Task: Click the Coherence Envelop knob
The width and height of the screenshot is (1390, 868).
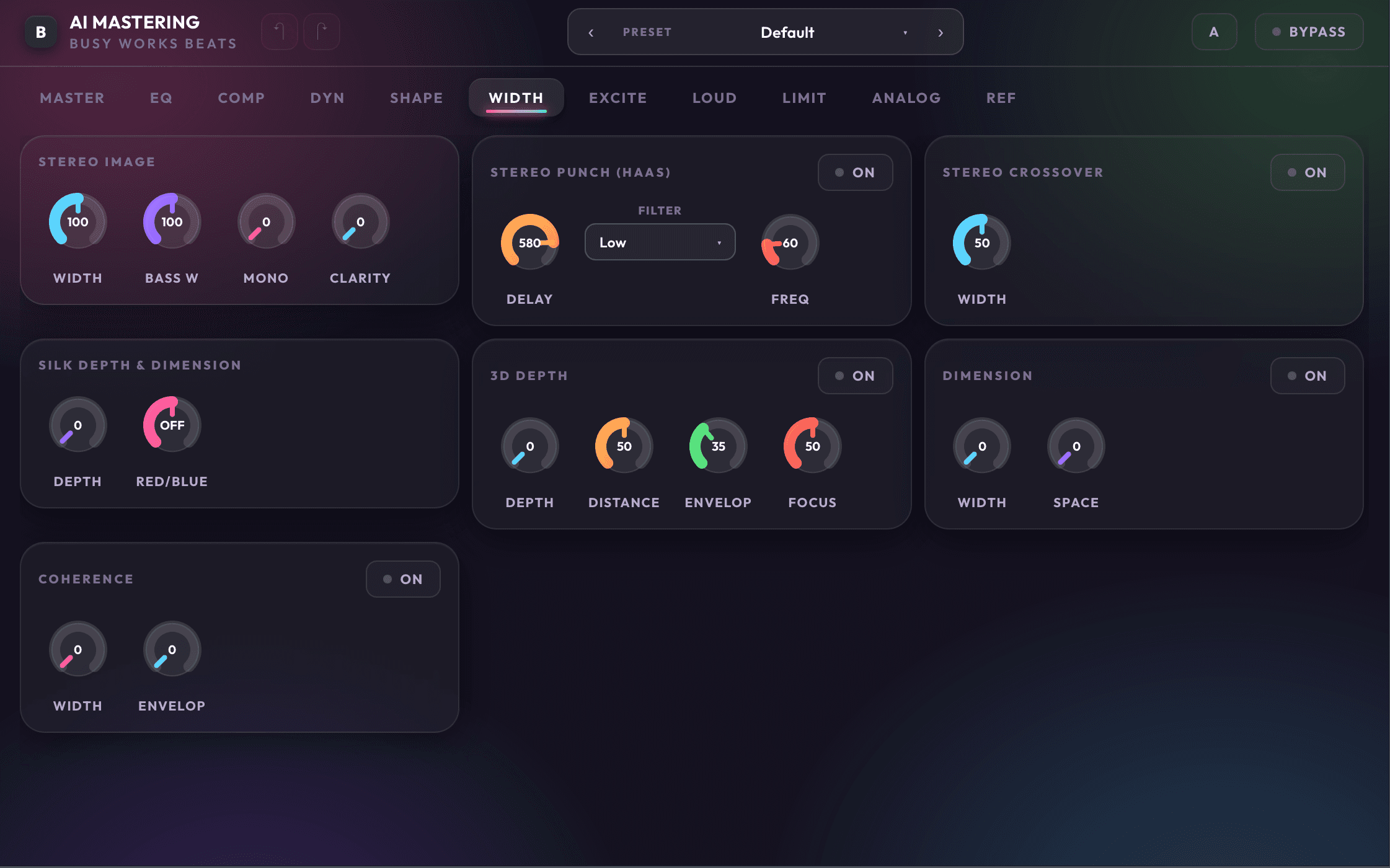Action: [172, 649]
